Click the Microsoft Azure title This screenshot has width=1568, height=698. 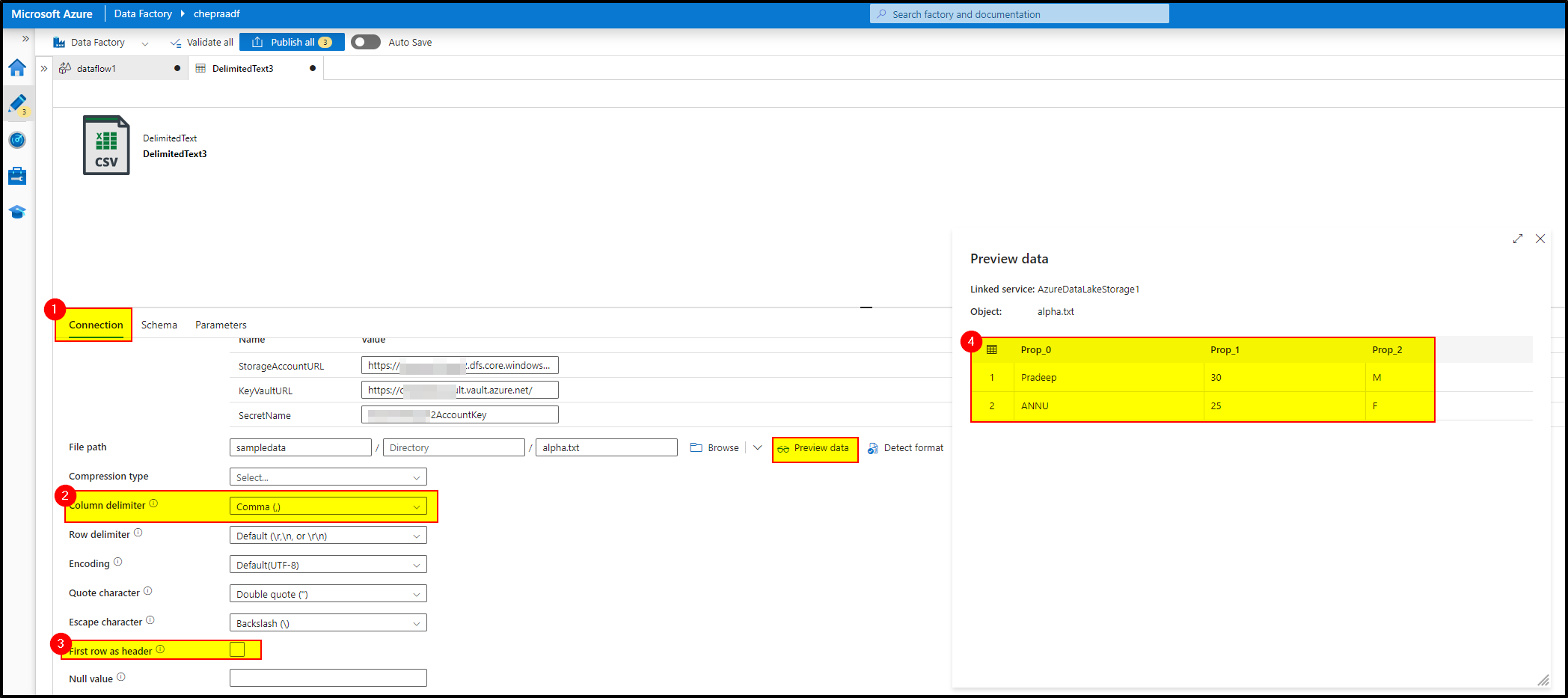point(52,13)
